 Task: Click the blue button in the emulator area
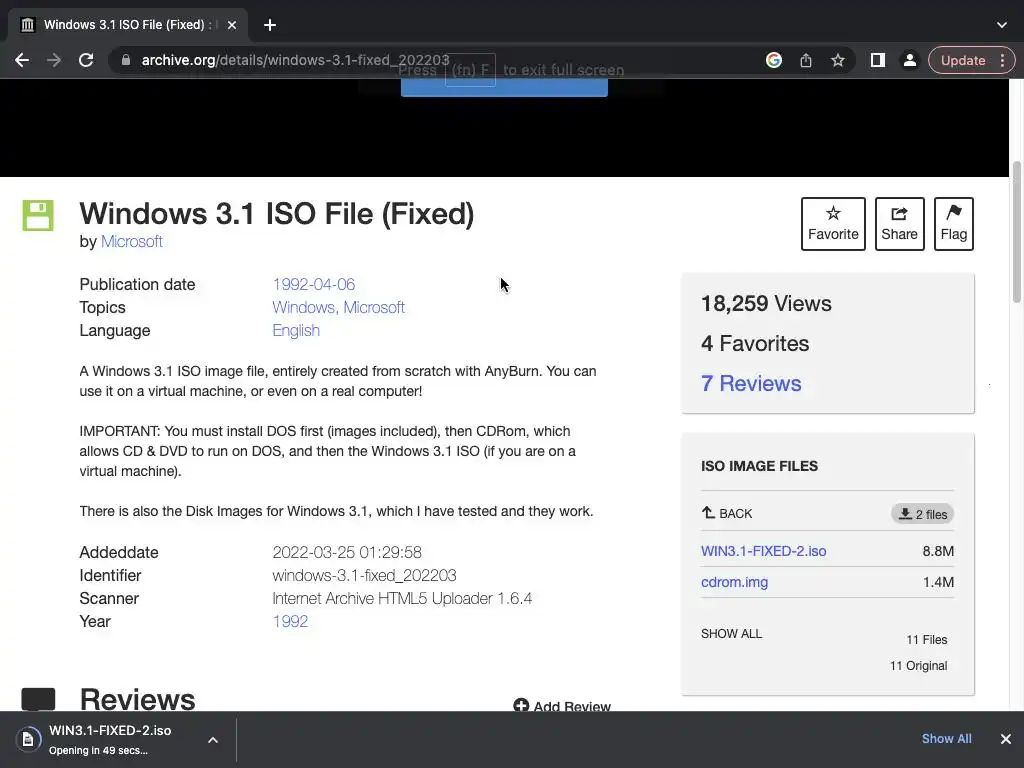point(504,88)
